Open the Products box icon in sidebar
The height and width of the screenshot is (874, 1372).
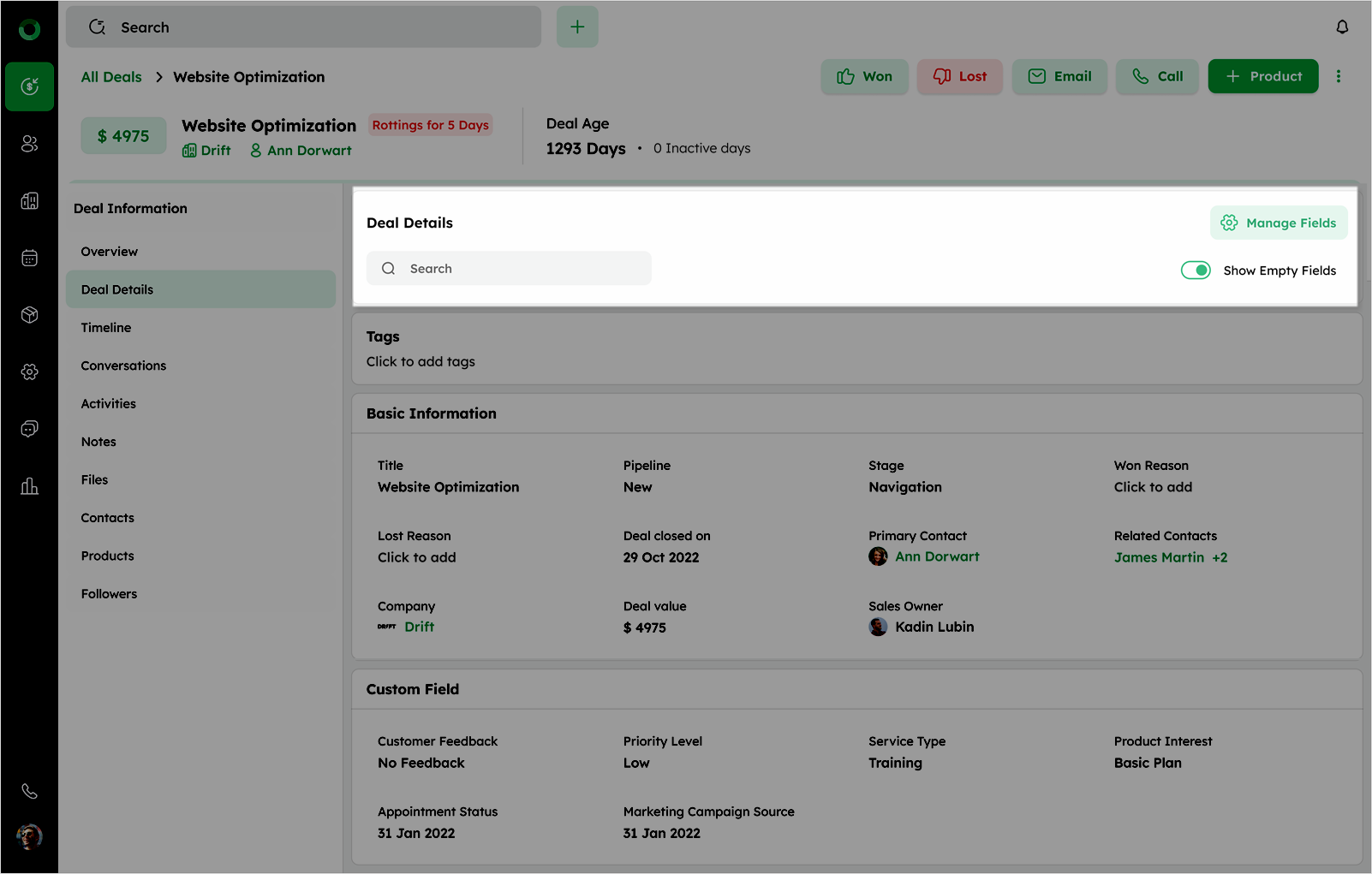click(x=30, y=315)
